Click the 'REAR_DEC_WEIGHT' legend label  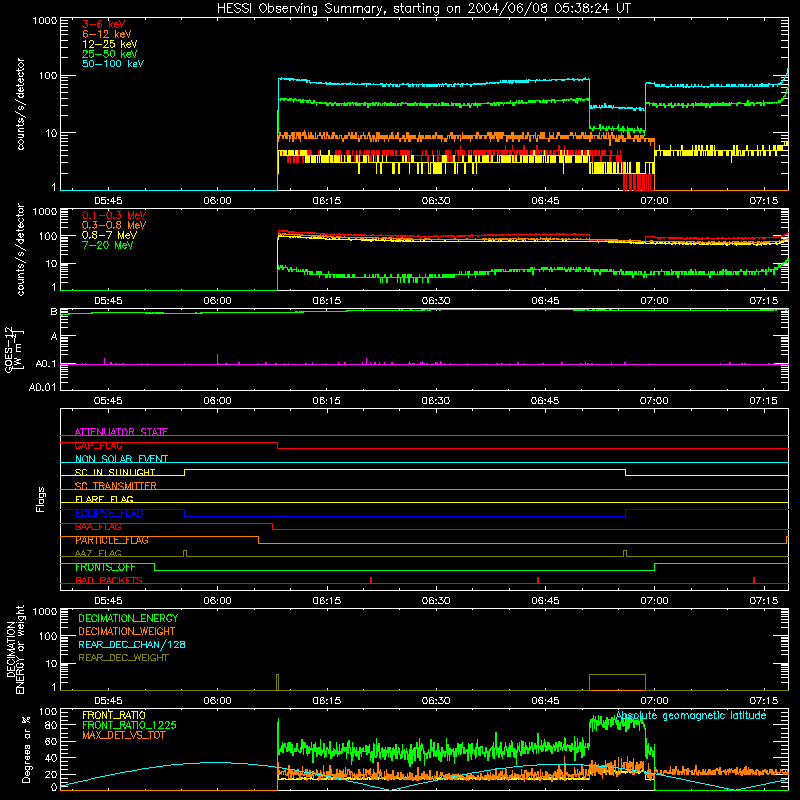point(123,658)
